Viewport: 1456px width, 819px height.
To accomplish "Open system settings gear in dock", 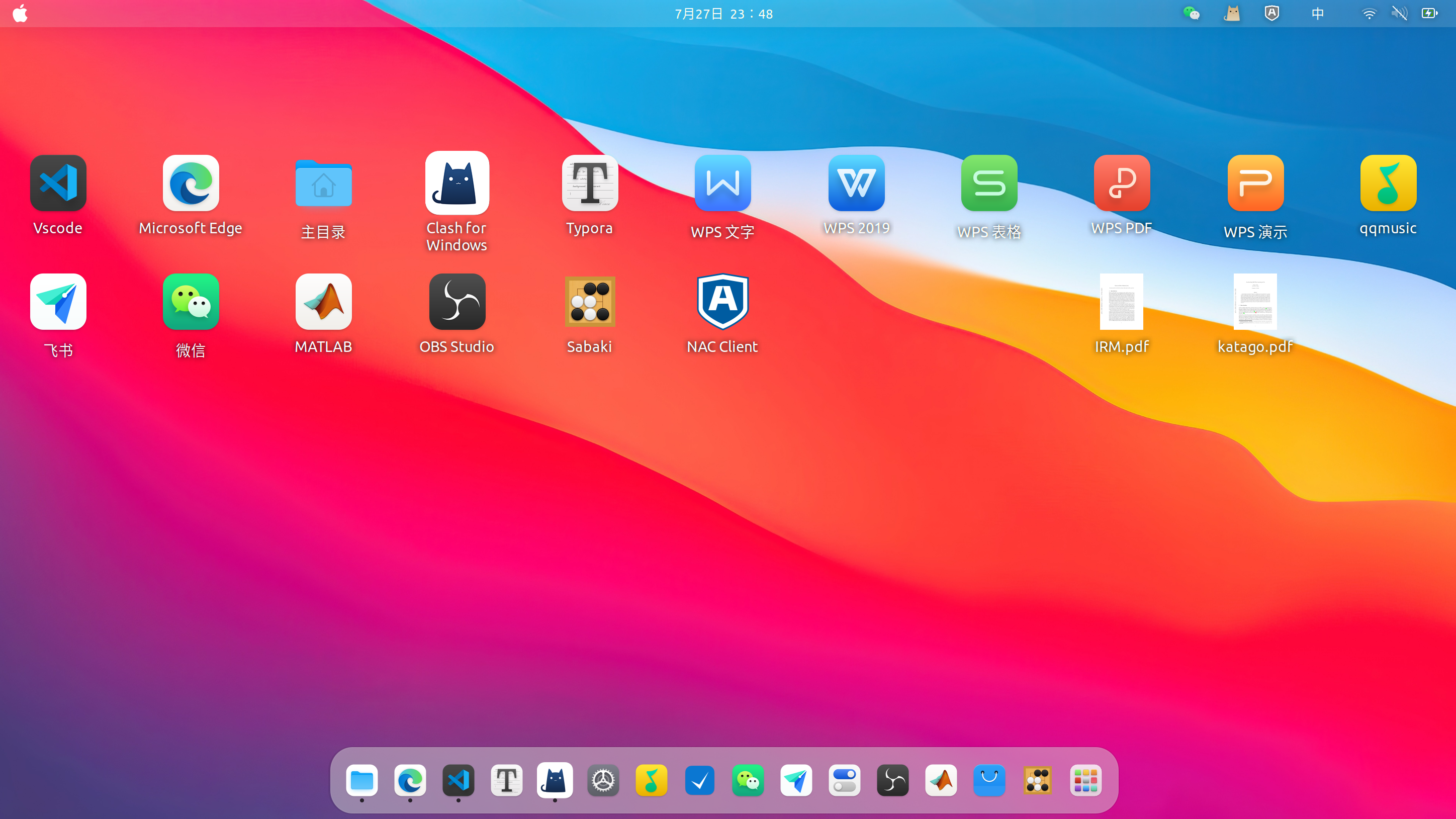I will coord(603,781).
